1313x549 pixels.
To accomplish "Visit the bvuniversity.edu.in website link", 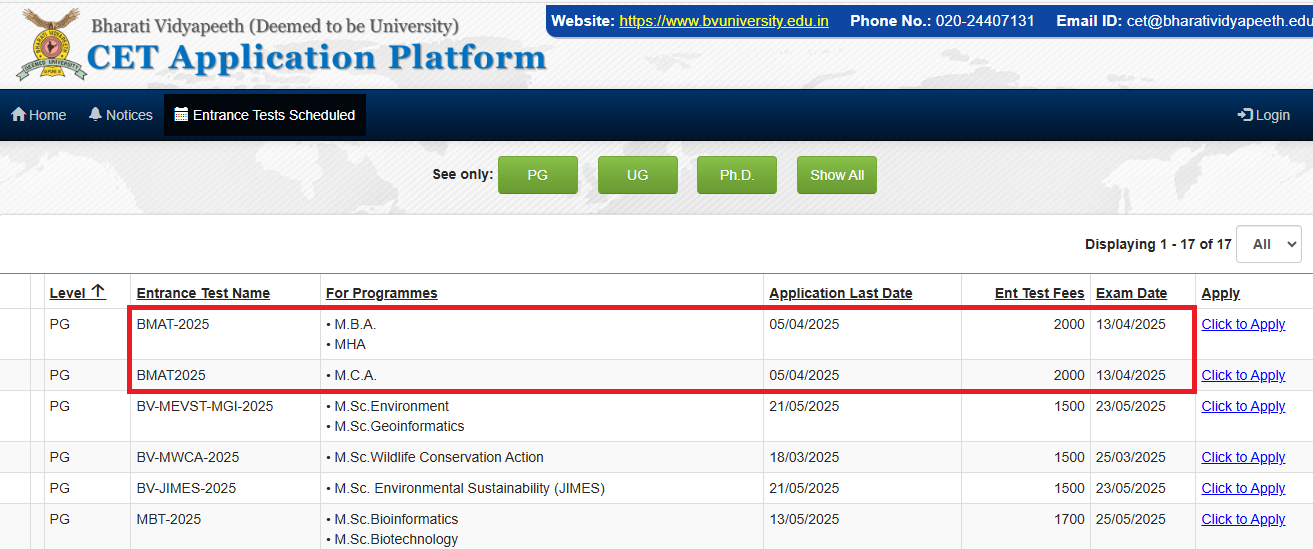I will (x=724, y=20).
